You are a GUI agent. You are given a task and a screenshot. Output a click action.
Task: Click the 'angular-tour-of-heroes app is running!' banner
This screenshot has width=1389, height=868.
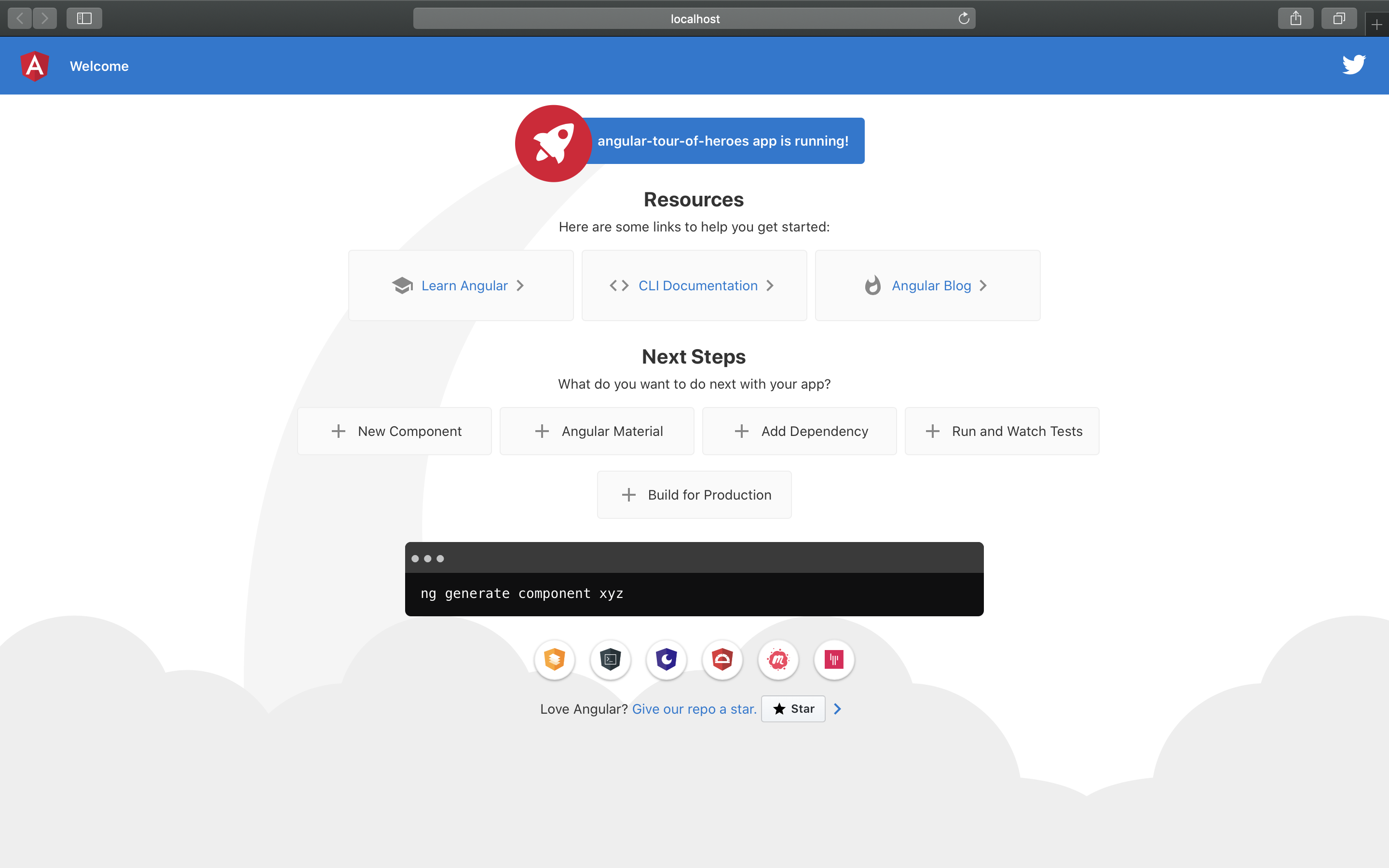[722, 141]
